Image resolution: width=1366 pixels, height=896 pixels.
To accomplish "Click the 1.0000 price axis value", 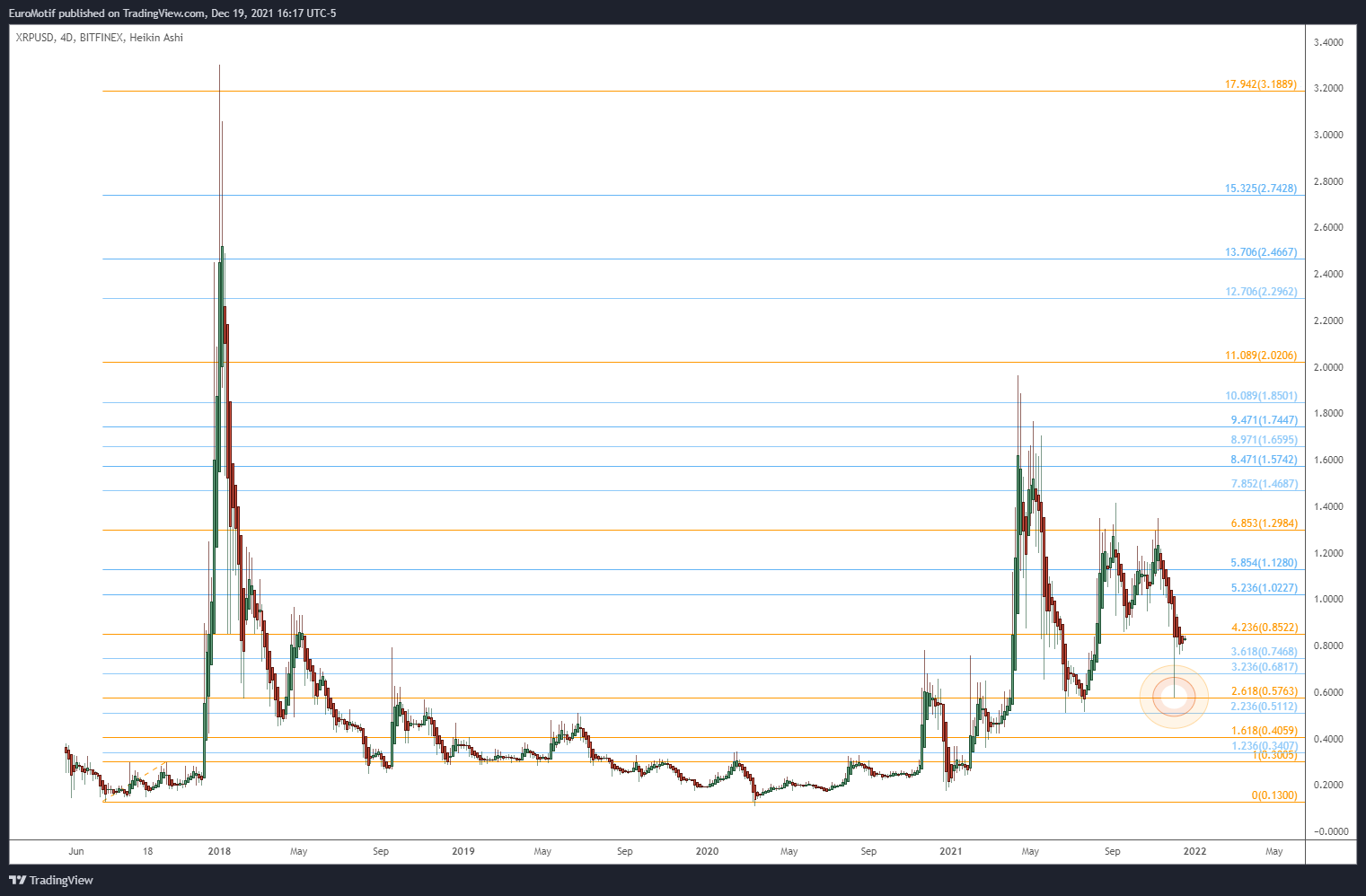I will click(1328, 600).
